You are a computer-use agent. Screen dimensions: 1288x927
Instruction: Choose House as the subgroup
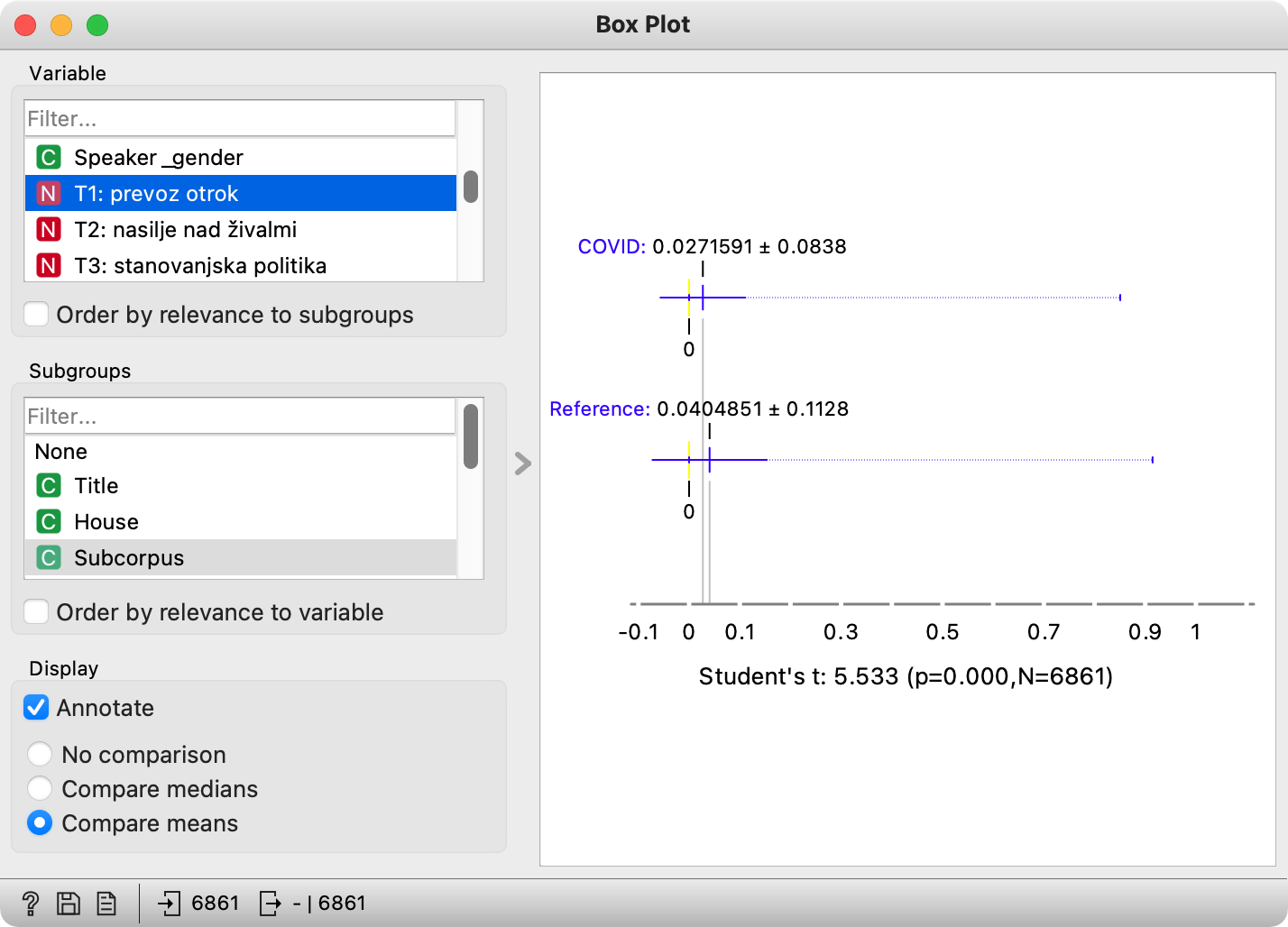click(x=106, y=522)
